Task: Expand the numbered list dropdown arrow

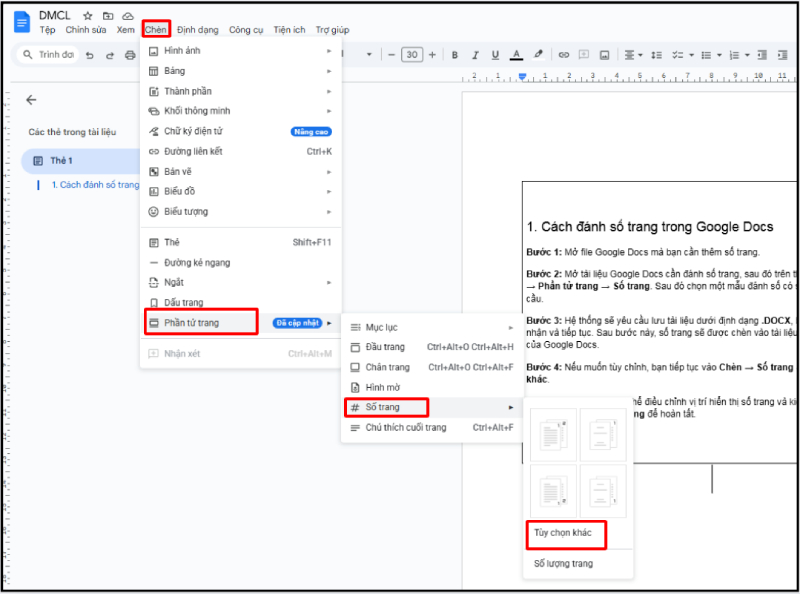Action: click(746, 55)
